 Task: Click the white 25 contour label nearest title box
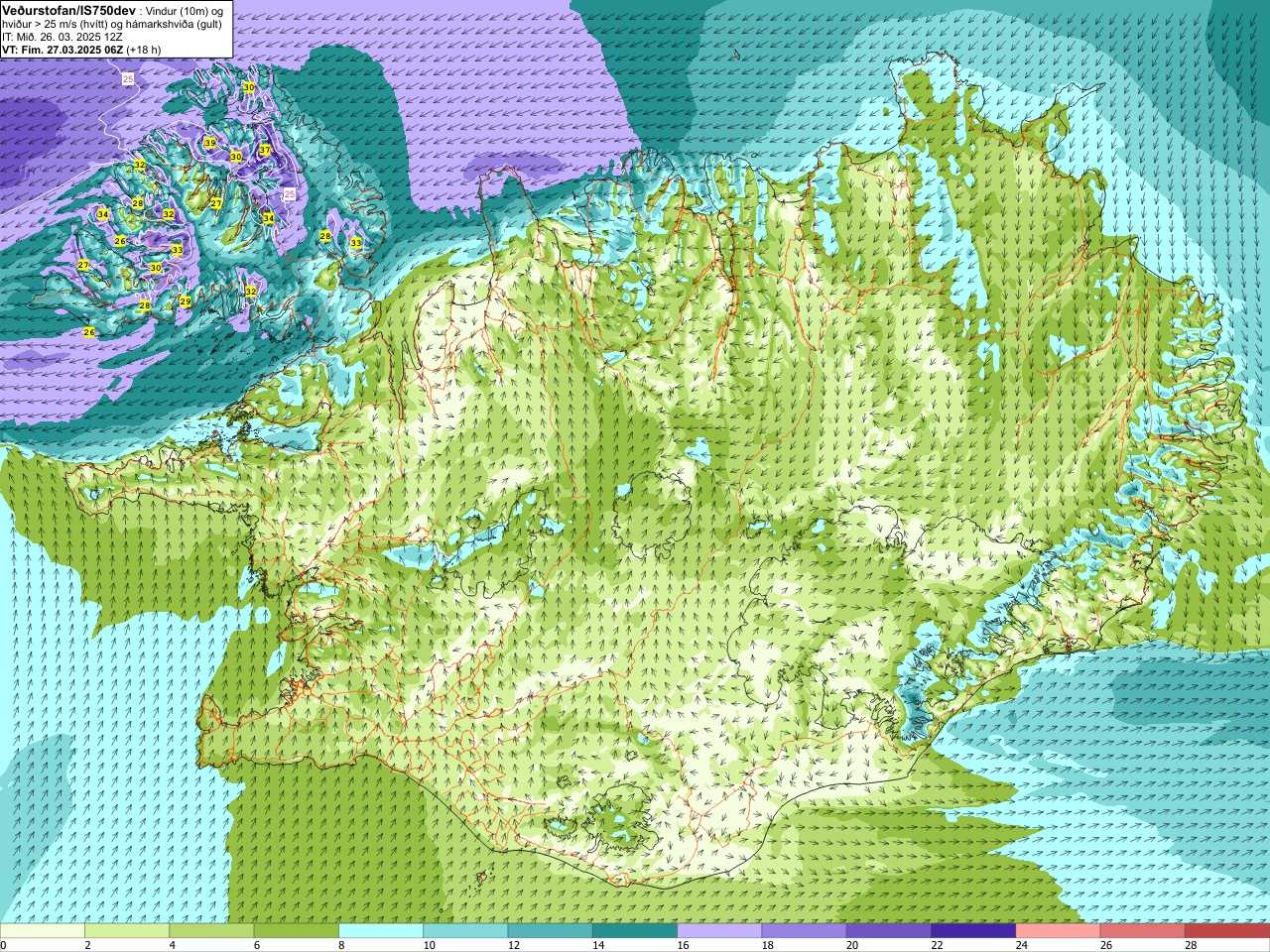(127, 77)
